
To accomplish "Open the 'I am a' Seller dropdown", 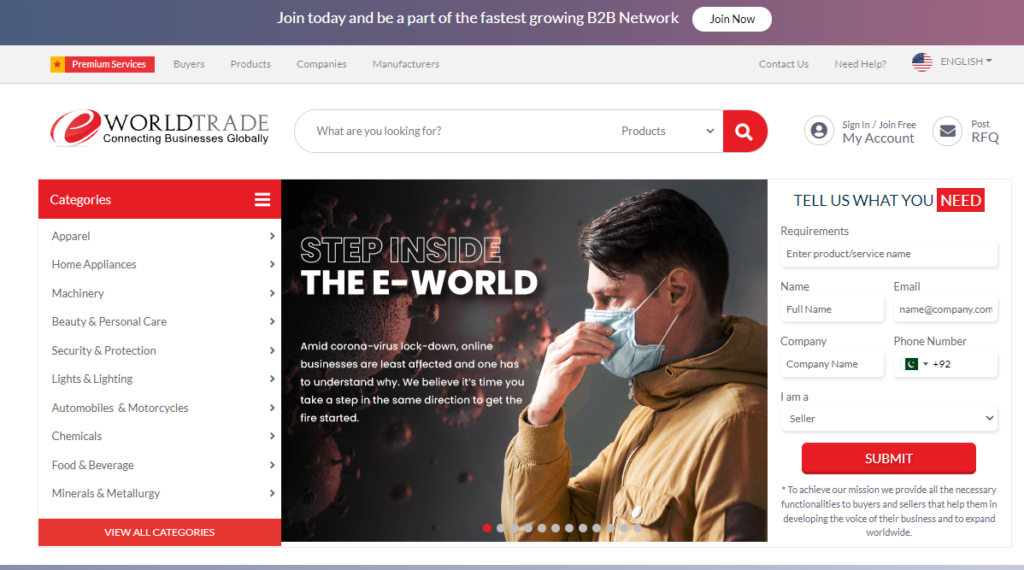I will click(x=888, y=419).
